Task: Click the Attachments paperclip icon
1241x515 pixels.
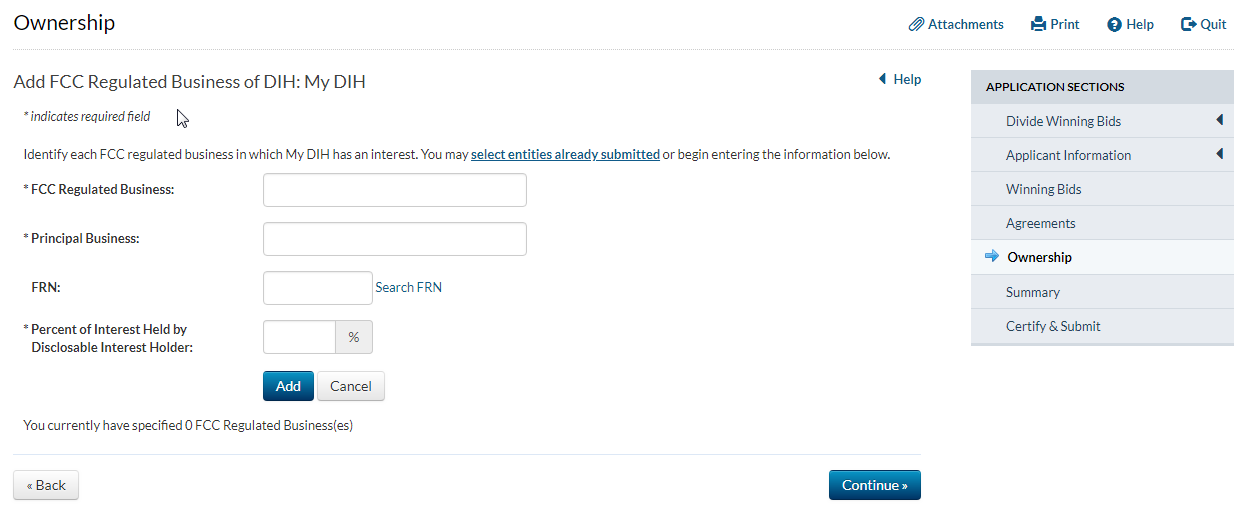Action: click(x=916, y=24)
